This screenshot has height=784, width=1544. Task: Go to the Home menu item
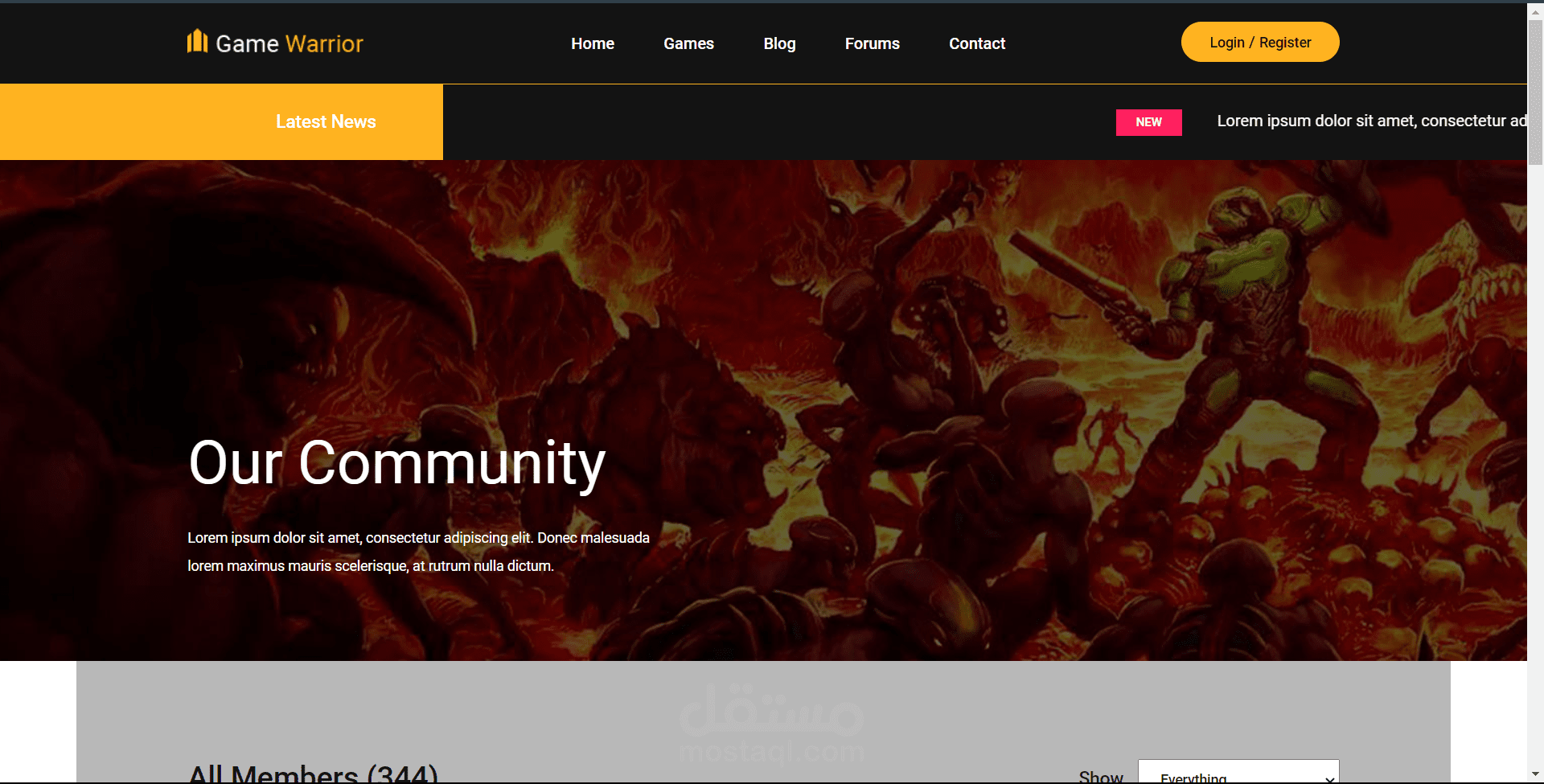tap(593, 43)
